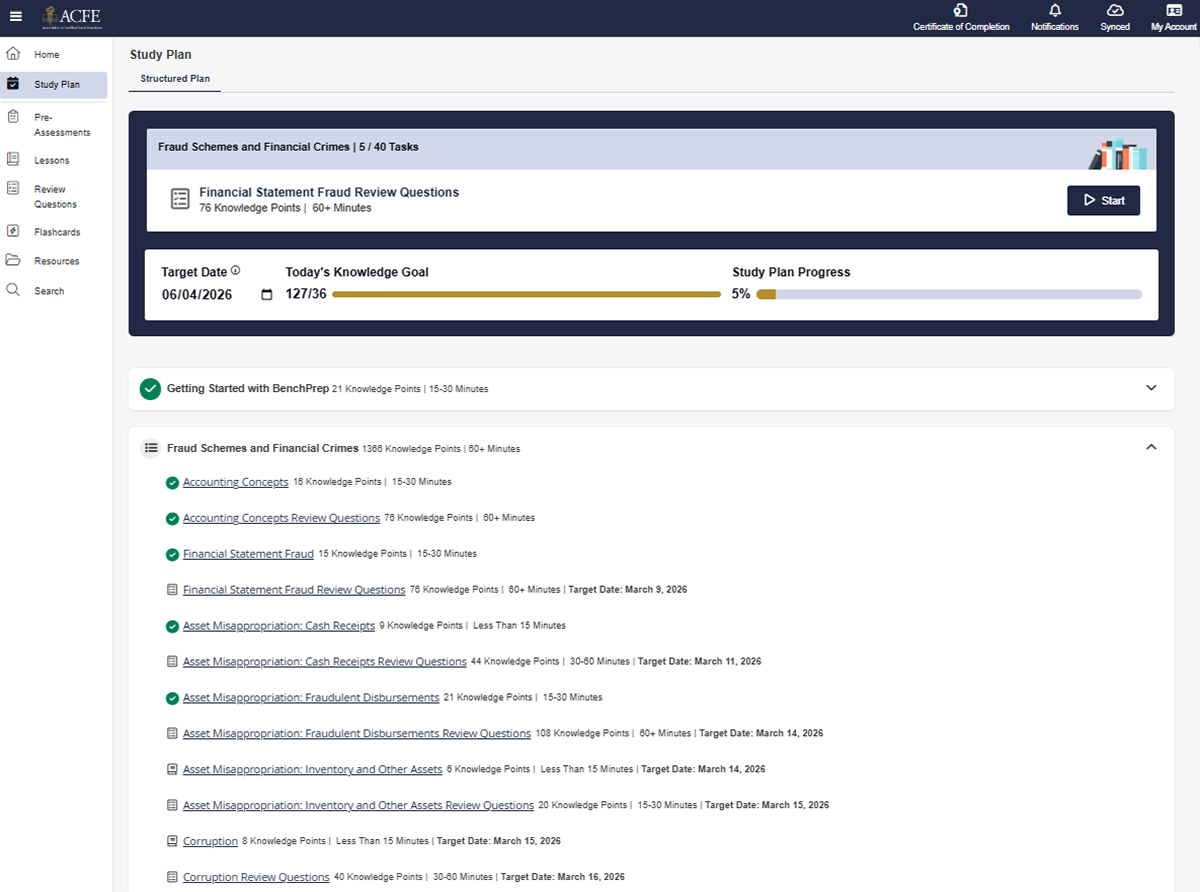The image size is (1200, 892).
Task: Collapse Fraud Schemes and Financial Crimes section
Action: pyautogui.click(x=1150, y=447)
